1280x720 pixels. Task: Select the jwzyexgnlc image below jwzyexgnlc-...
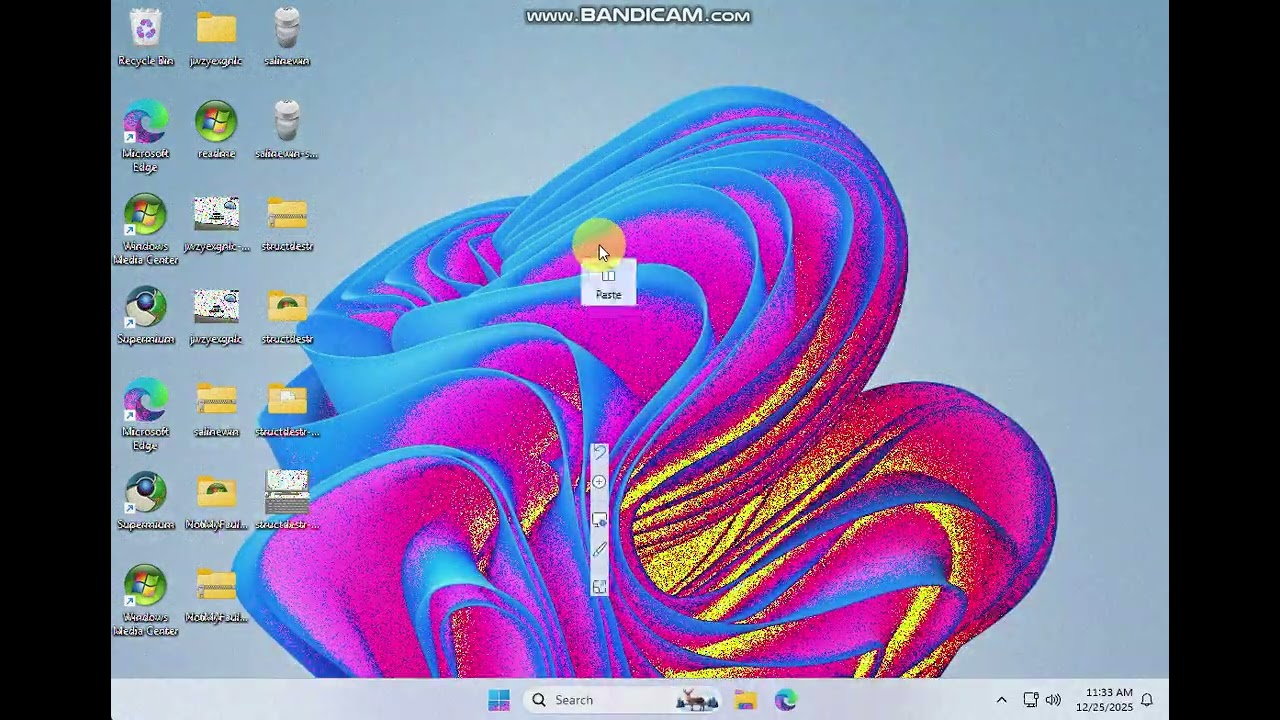coord(216,317)
